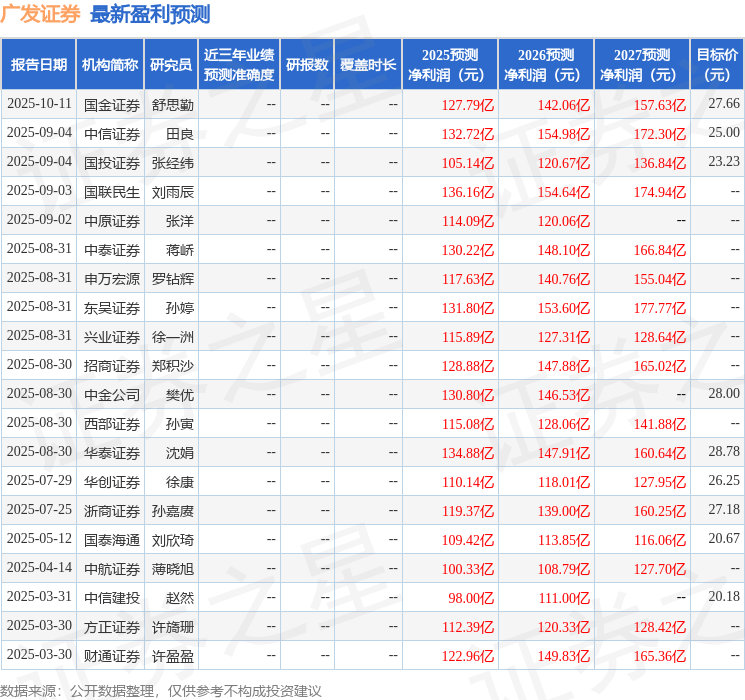Image resolution: width=745 pixels, height=700 pixels.
Task: Click analyst name 徐一洲
Action: (x=172, y=337)
